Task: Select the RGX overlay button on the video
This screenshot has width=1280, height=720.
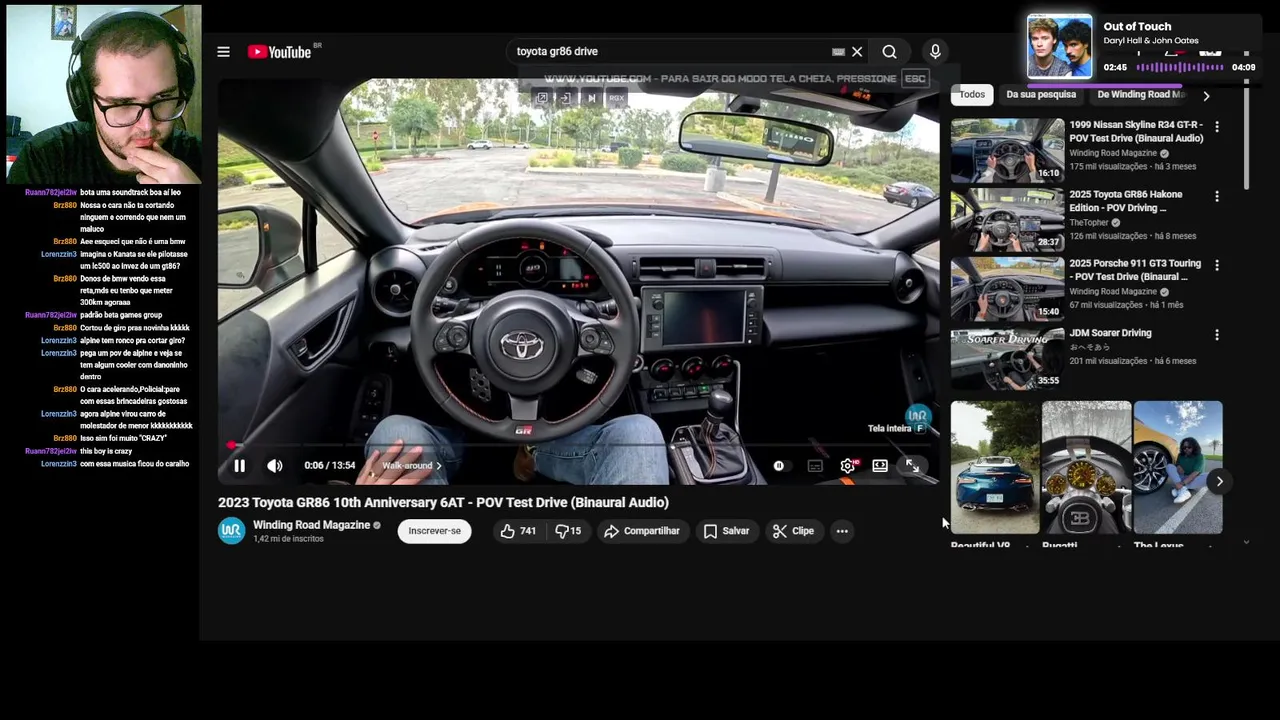Action: point(616,98)
